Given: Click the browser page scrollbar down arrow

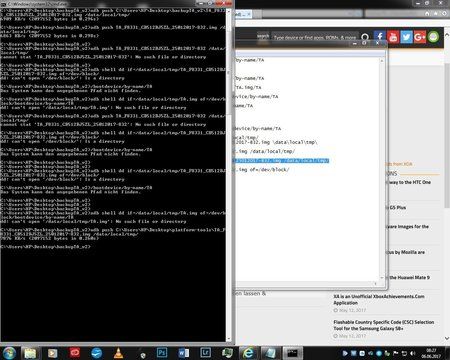Looking at the screenshot, I should (x=447, y=338).
